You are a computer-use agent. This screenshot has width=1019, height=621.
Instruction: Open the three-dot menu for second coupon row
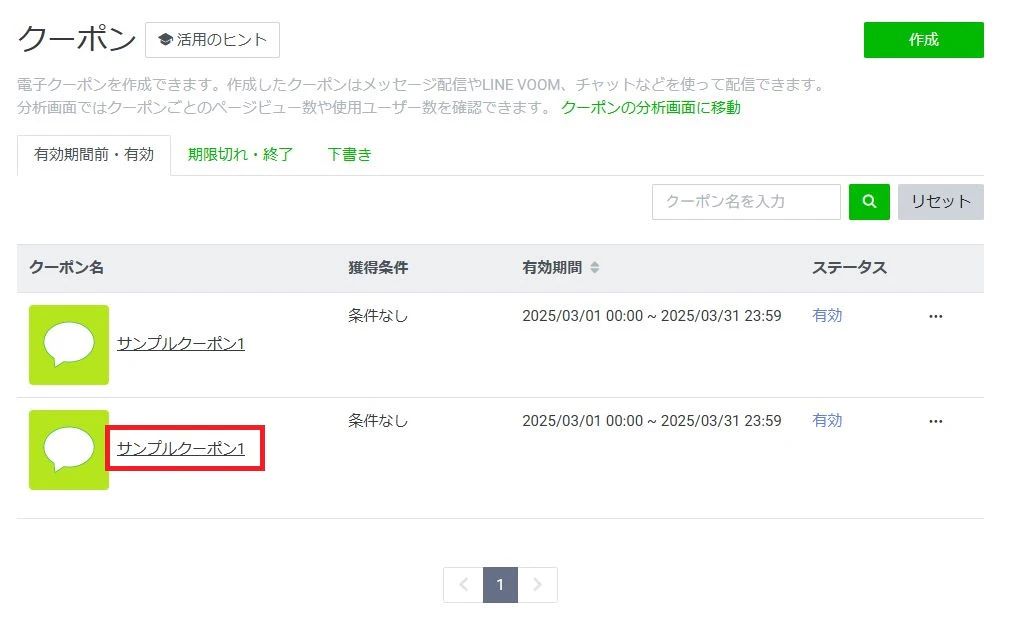click(x=935, y=421)
